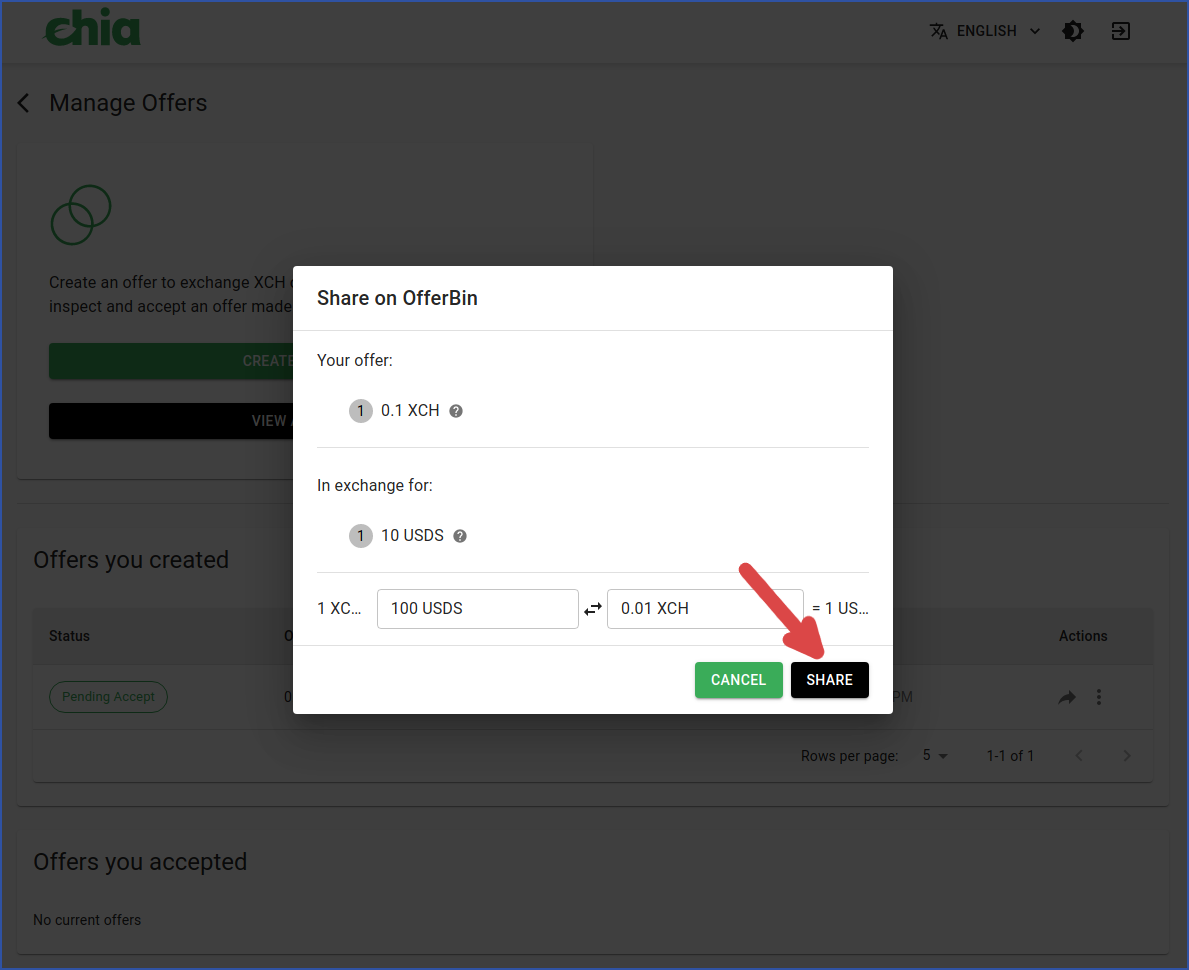The width and height of the screenshot is (1189, 970).
Task: Click the '10 USDS' requested amount
Action: point(413,535)
